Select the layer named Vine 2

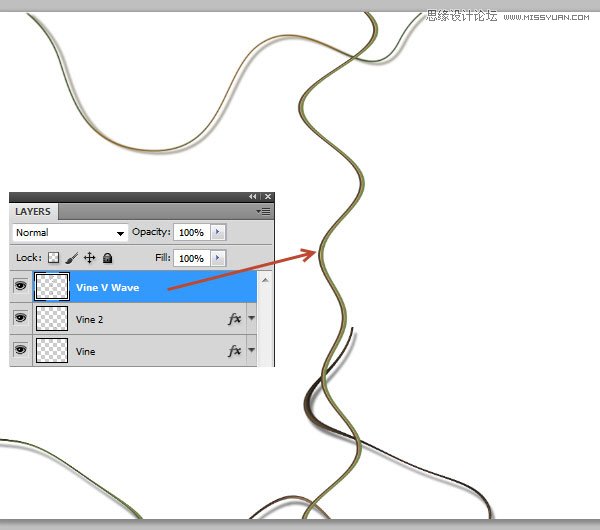point(90,320)
